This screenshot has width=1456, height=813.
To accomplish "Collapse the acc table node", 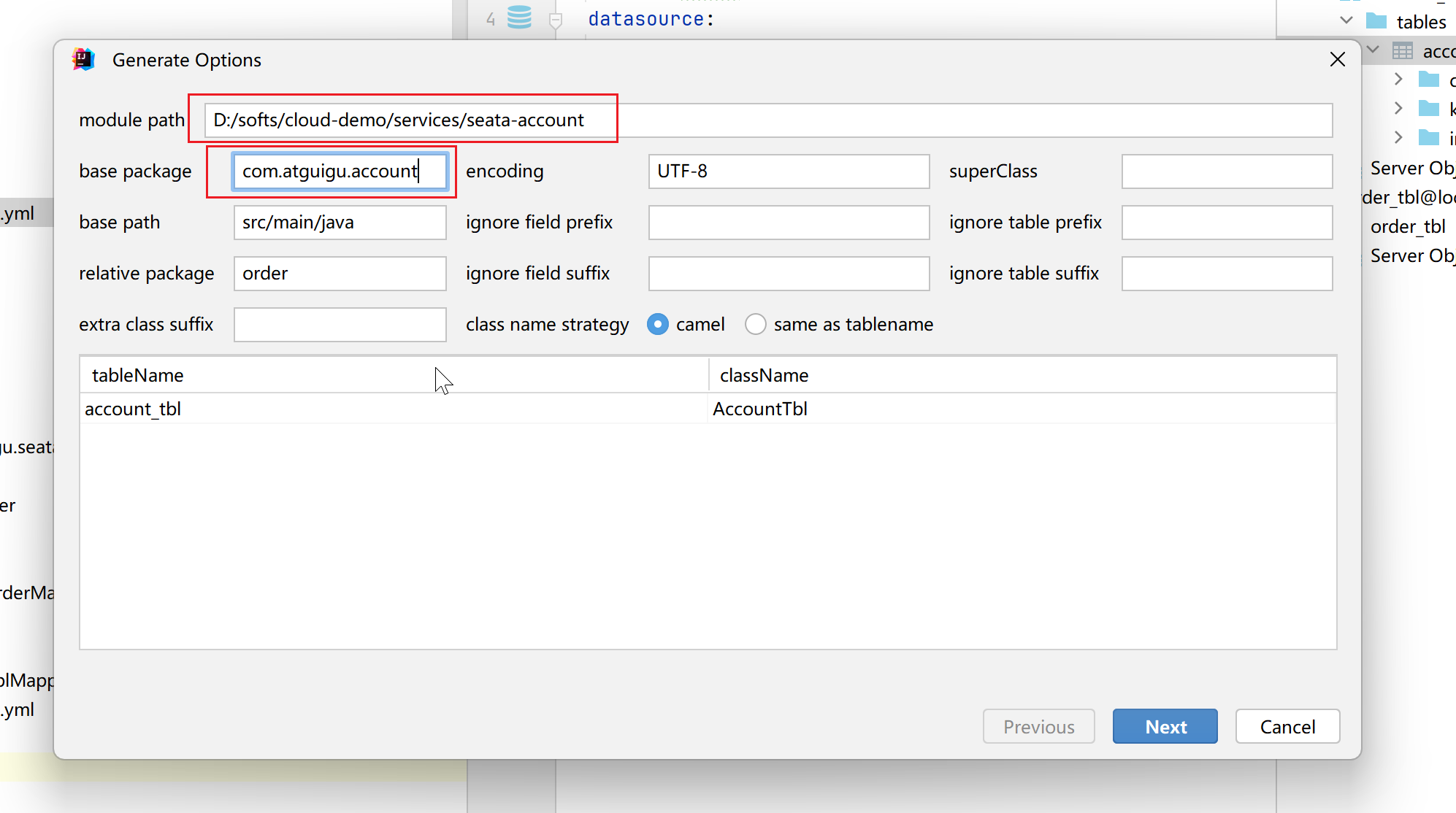I will click(x=1373, y=50).
